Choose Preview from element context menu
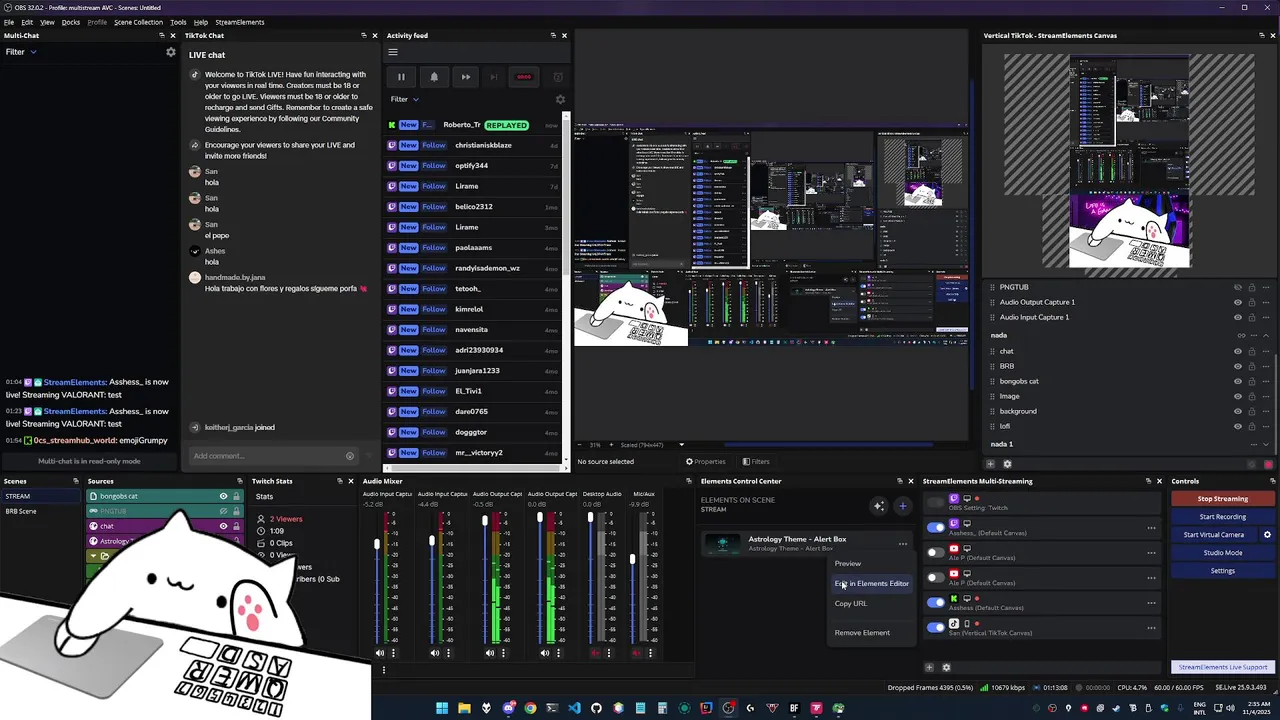This screenshot has width=1280, height=720. 848,563
